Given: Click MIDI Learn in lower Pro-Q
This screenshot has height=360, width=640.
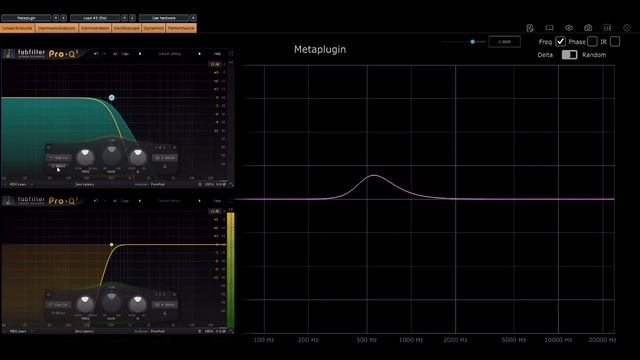Looking at the screenshot, I should (18, 331).
